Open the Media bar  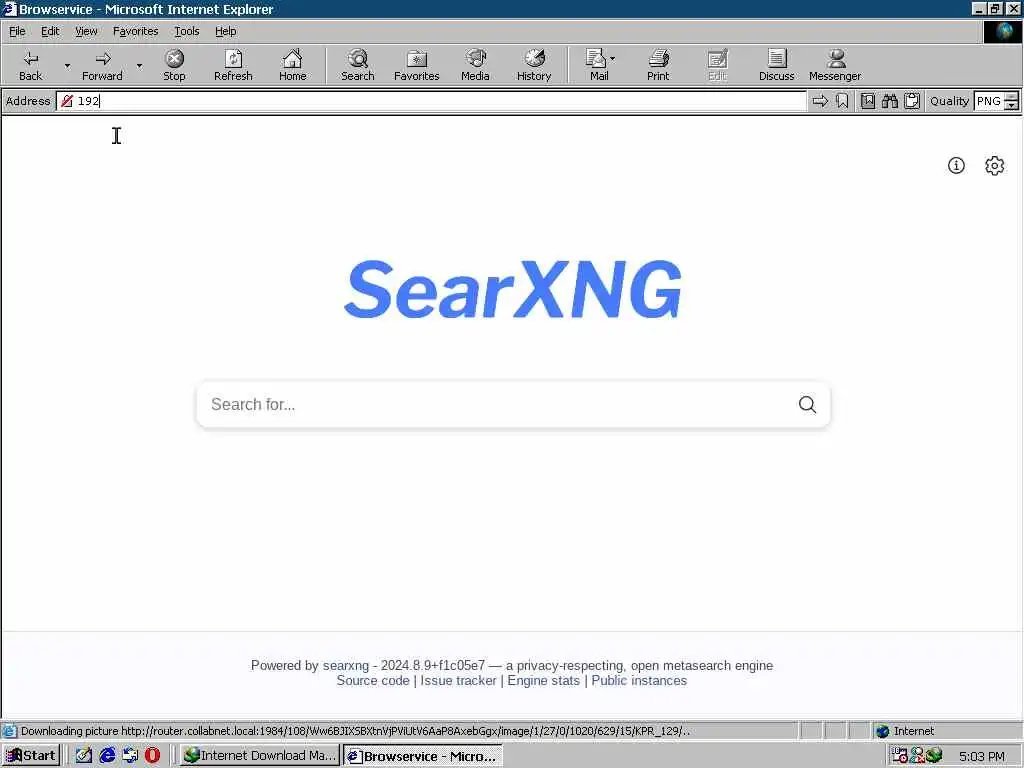[475, 65]
